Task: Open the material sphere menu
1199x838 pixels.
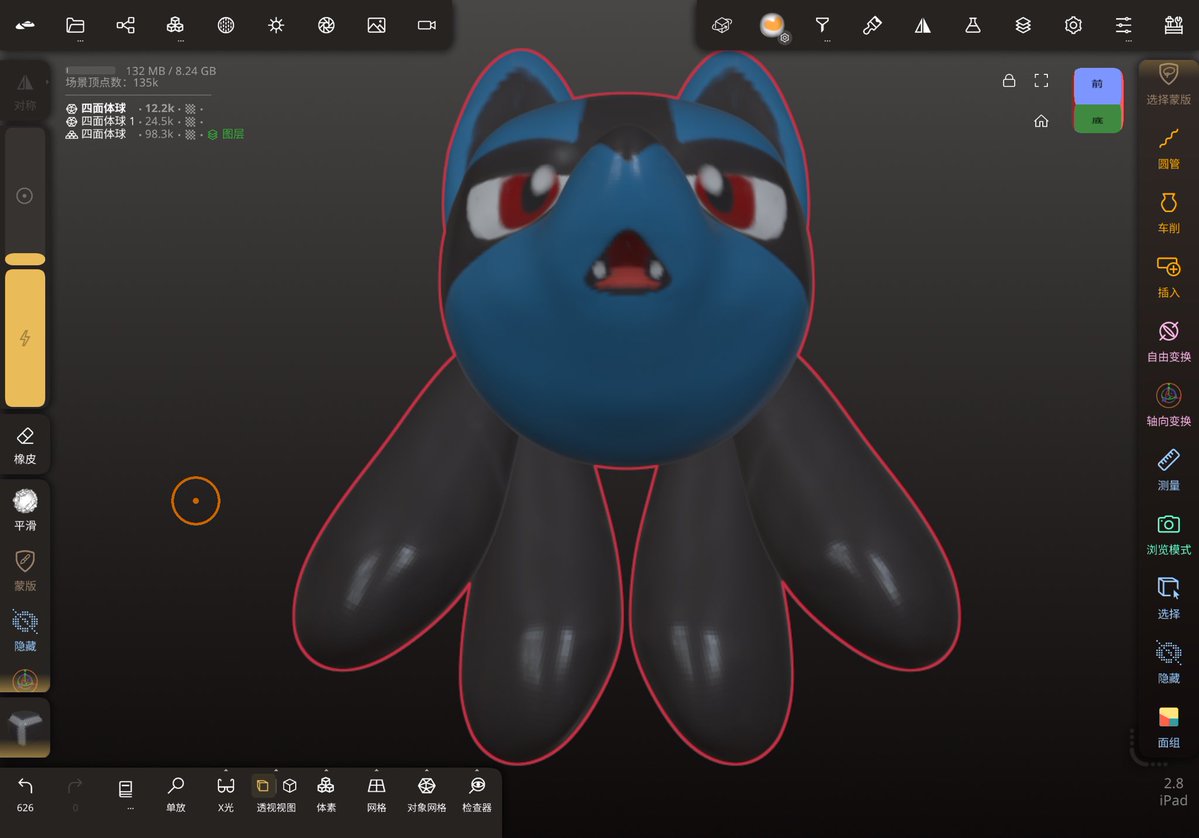Action: [226, 25]
